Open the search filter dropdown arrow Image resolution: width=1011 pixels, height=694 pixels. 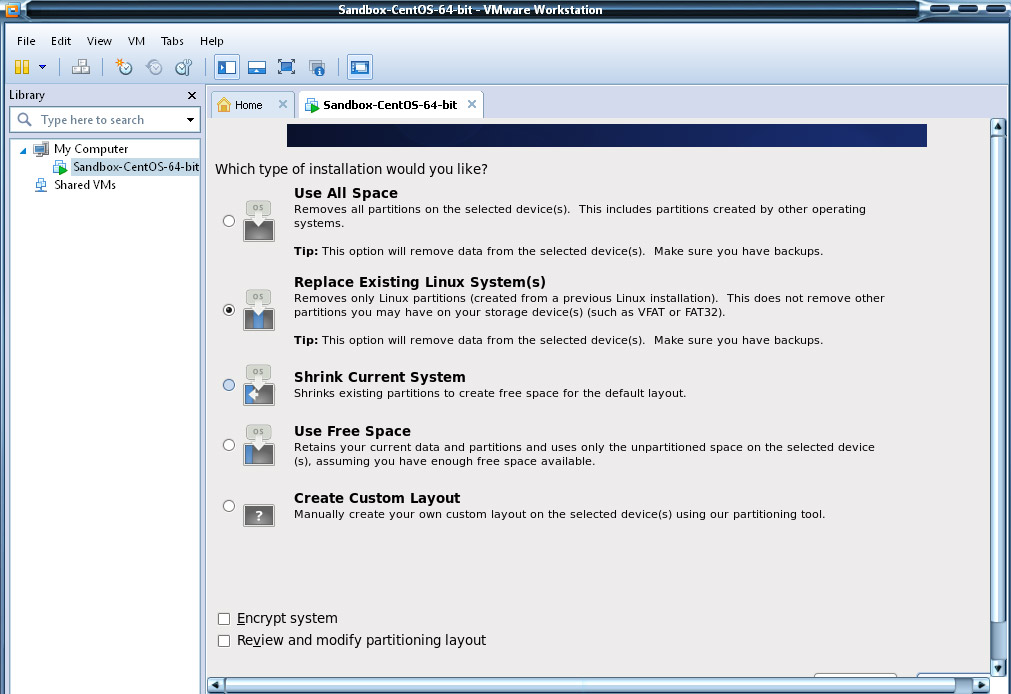tap(190, 120)
